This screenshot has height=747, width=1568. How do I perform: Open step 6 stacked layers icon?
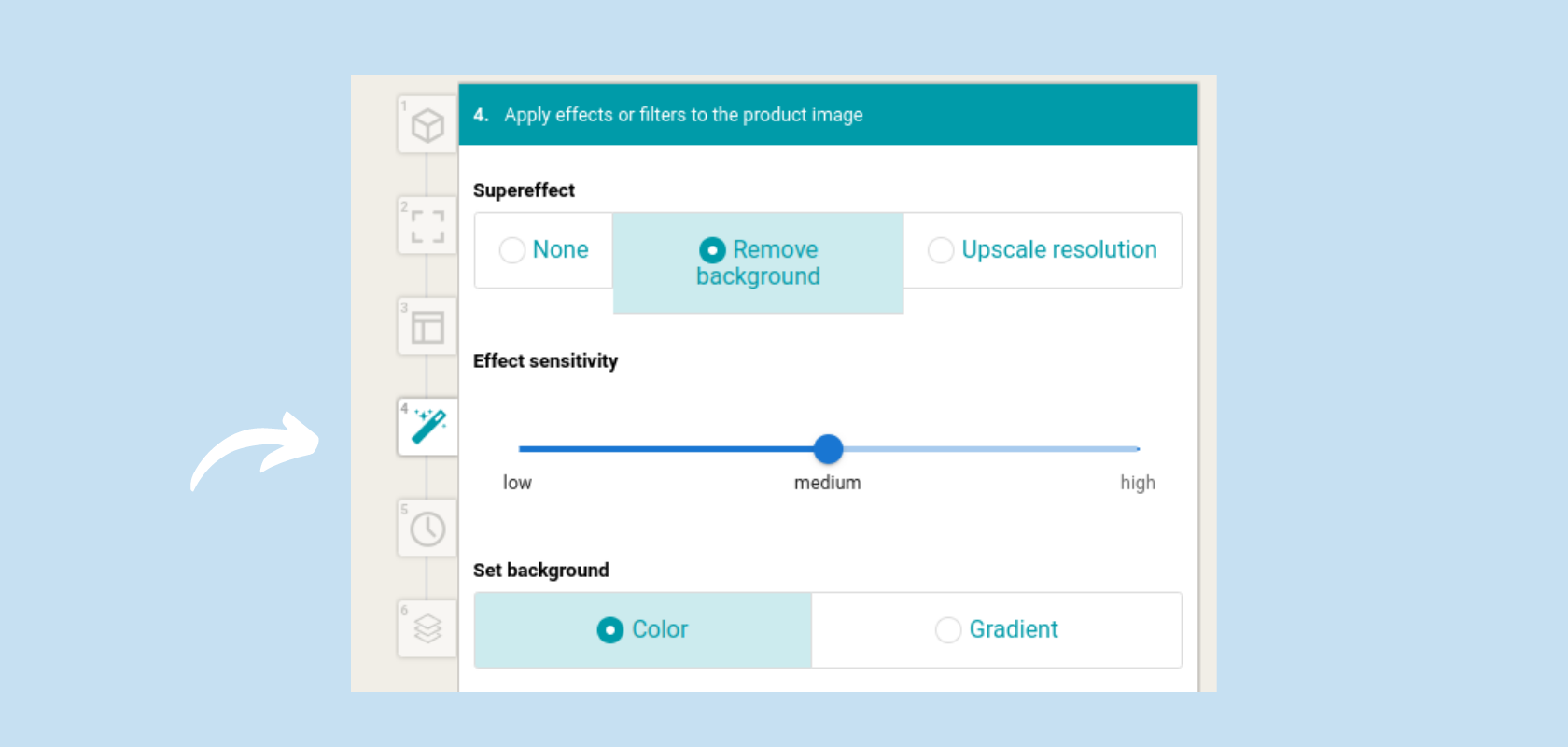427,628
